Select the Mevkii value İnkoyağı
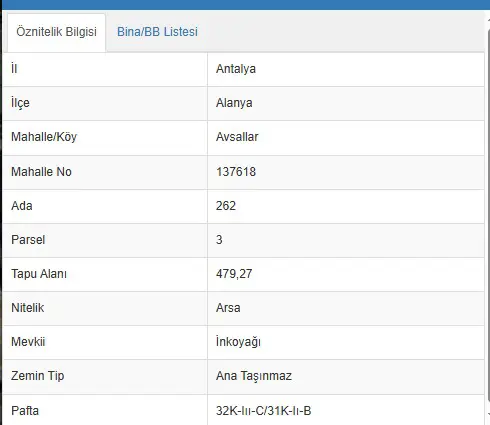 coord(238,342)
